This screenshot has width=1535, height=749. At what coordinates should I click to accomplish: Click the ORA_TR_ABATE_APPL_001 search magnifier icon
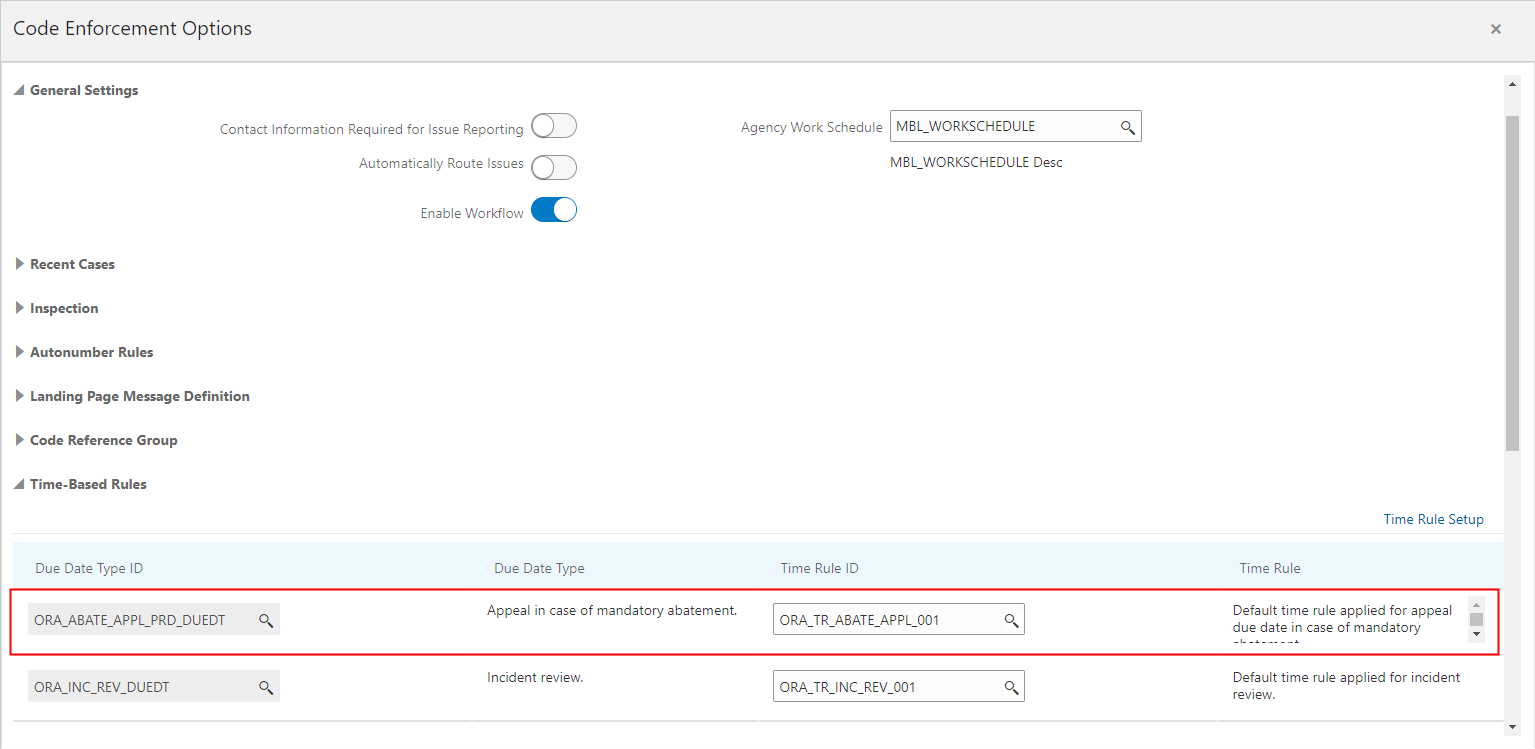[x=1011, y=620]
